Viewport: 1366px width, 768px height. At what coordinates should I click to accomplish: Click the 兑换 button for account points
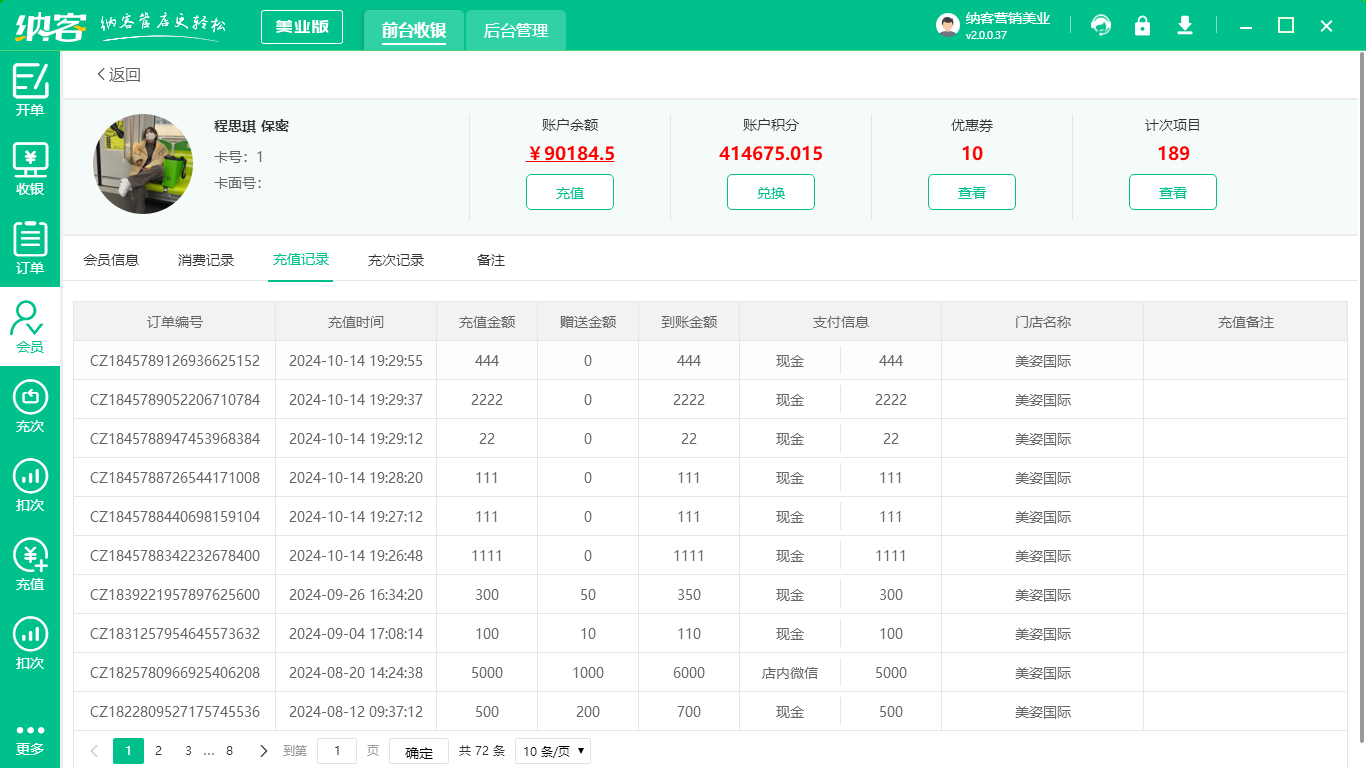[x=770, y=191]
